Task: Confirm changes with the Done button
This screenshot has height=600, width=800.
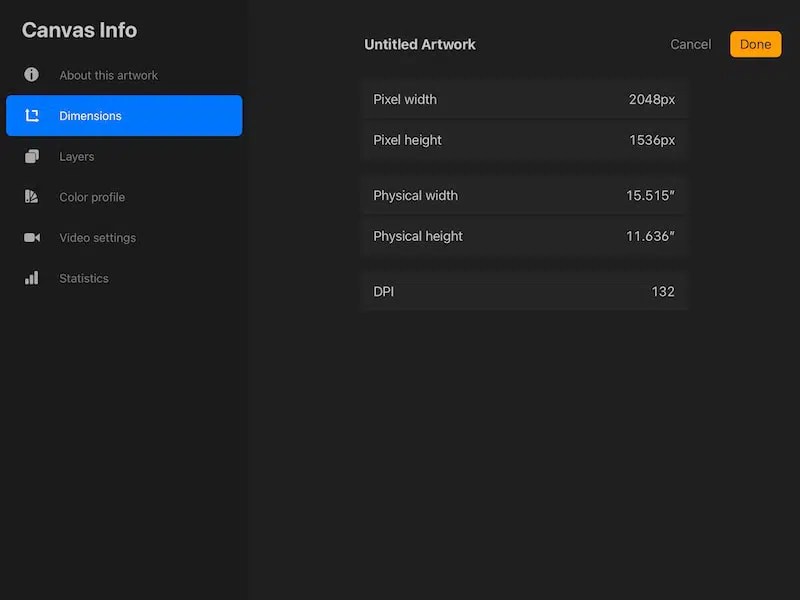Action: 755,44
